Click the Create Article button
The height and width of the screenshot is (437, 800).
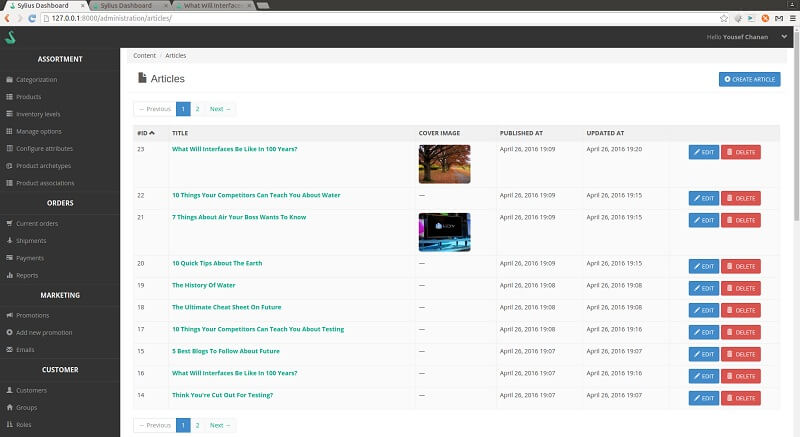click(x=749, y=80)
